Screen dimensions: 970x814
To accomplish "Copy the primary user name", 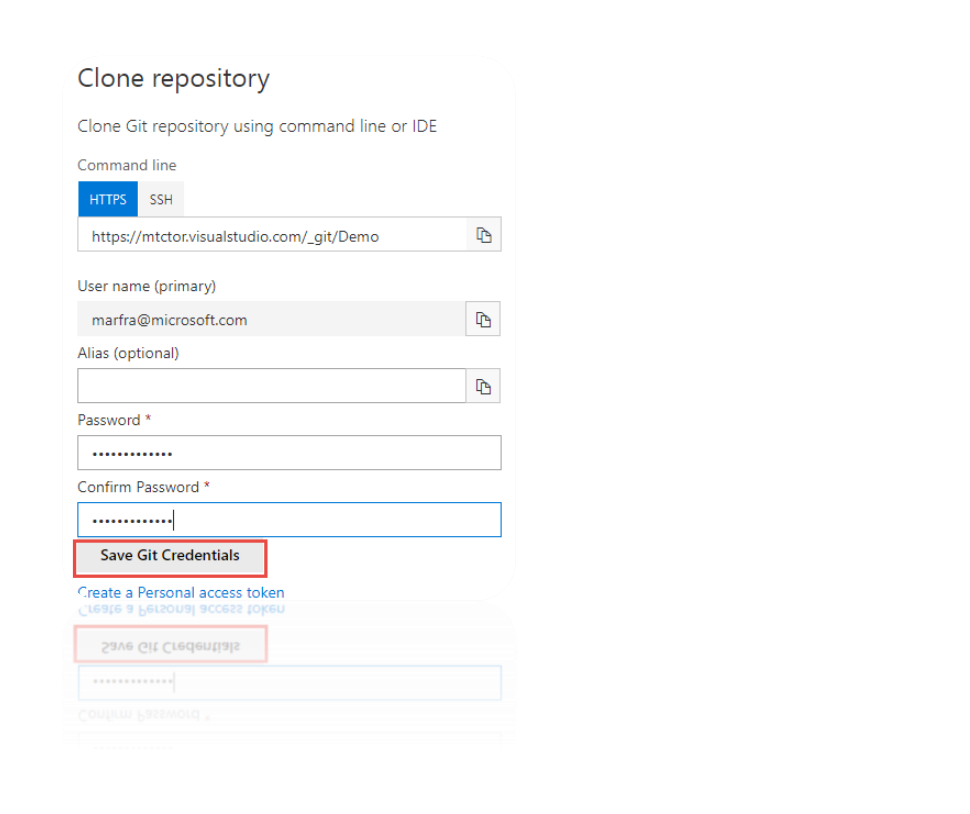I will coord(483,319).
